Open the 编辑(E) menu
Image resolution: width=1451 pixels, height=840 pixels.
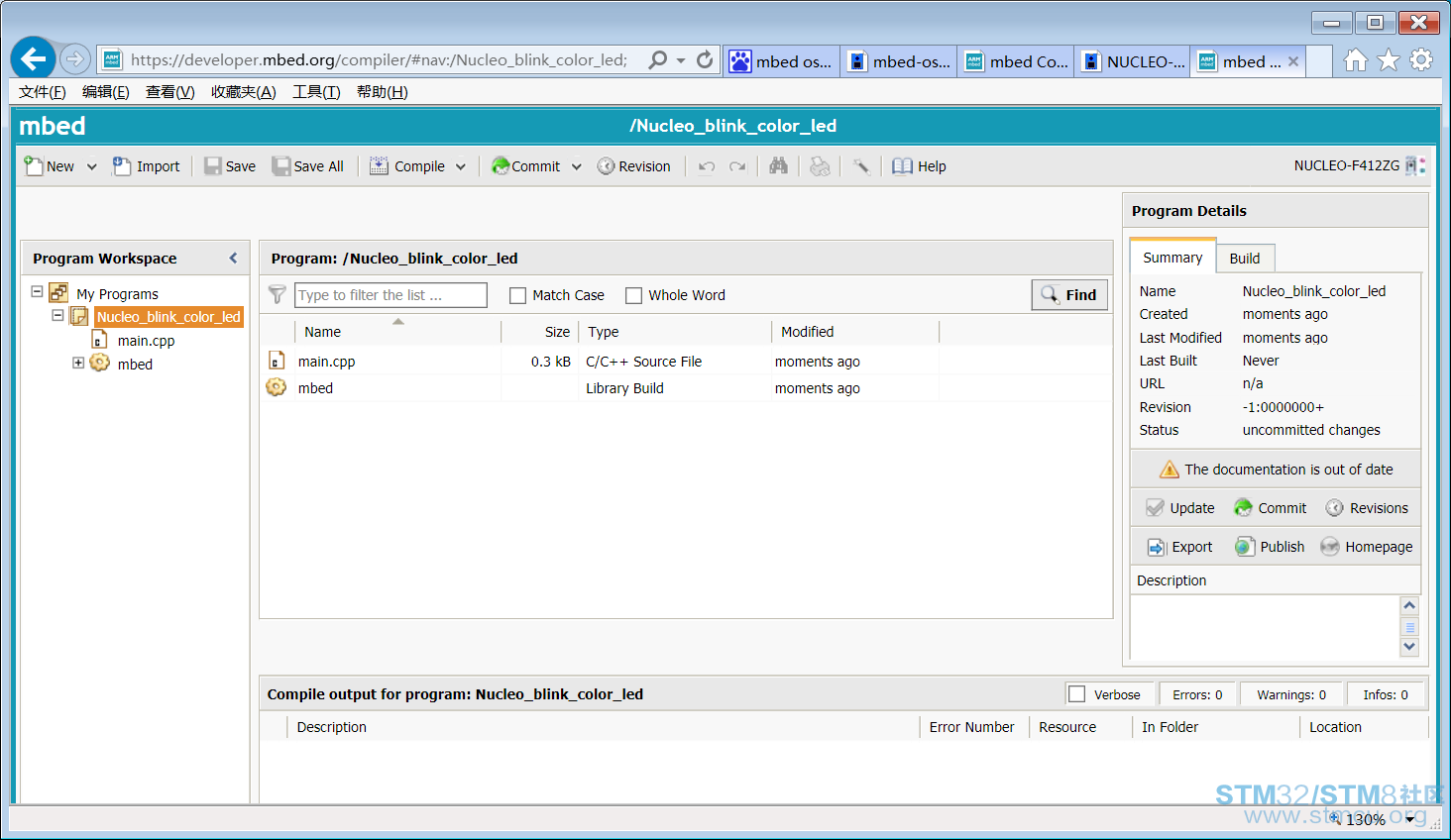point(106,92)
